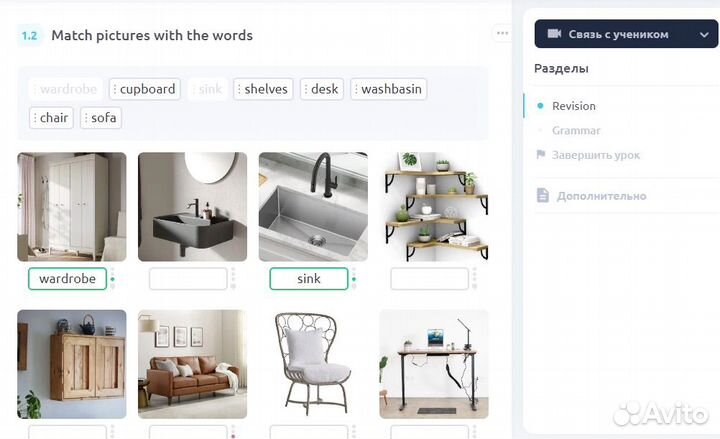Pick the shelves word chip

tap(263, 89)
